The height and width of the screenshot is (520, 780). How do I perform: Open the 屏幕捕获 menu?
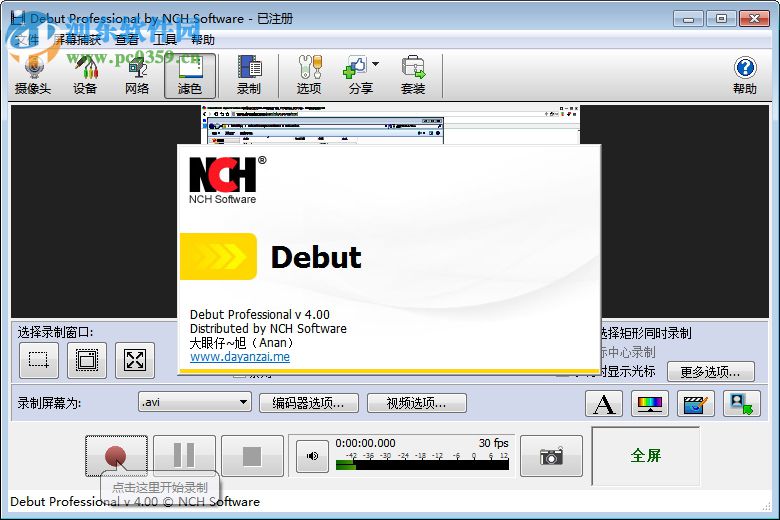pos(78,39)
